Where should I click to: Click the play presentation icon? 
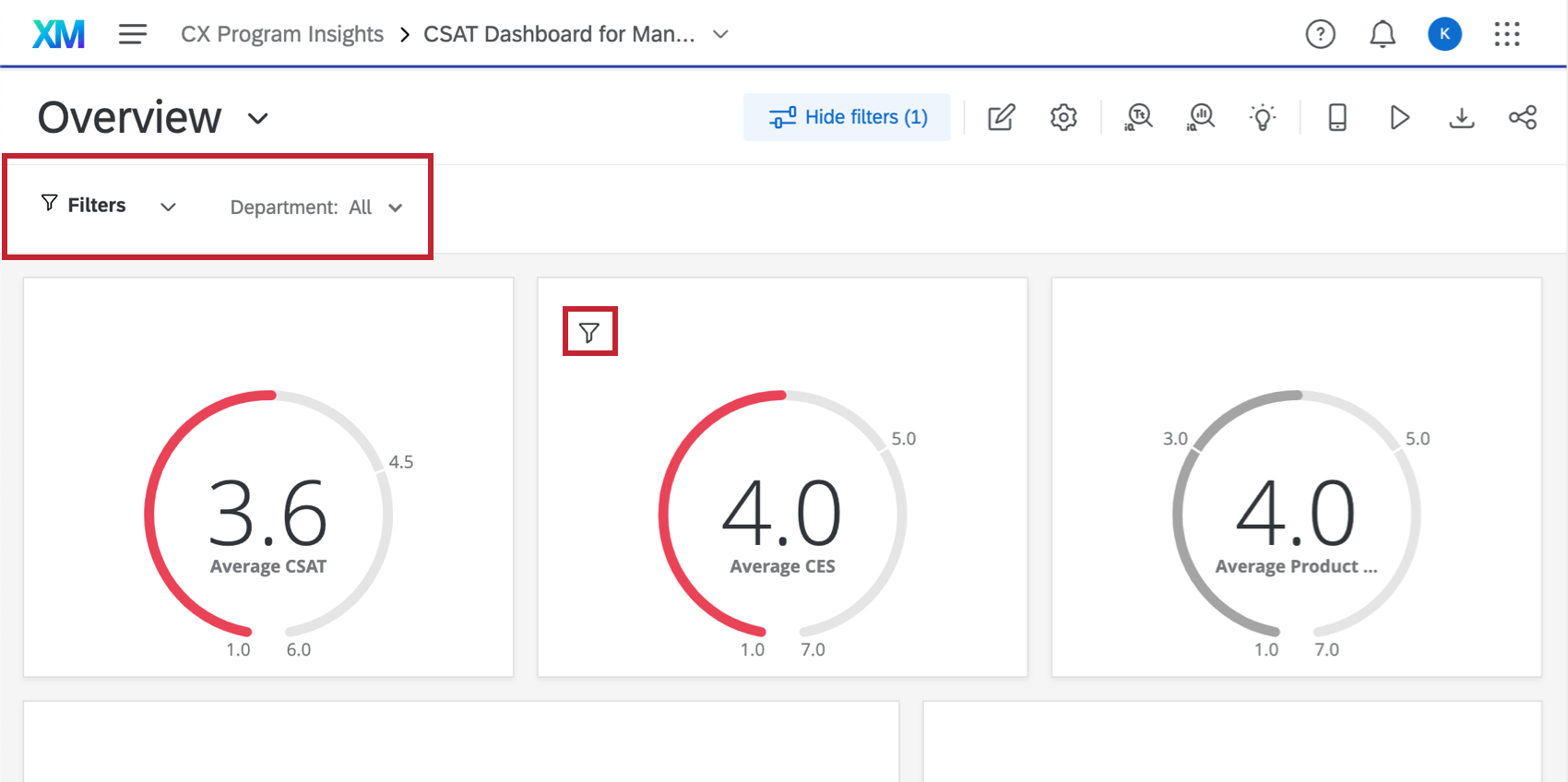(x=1399, y=117)
